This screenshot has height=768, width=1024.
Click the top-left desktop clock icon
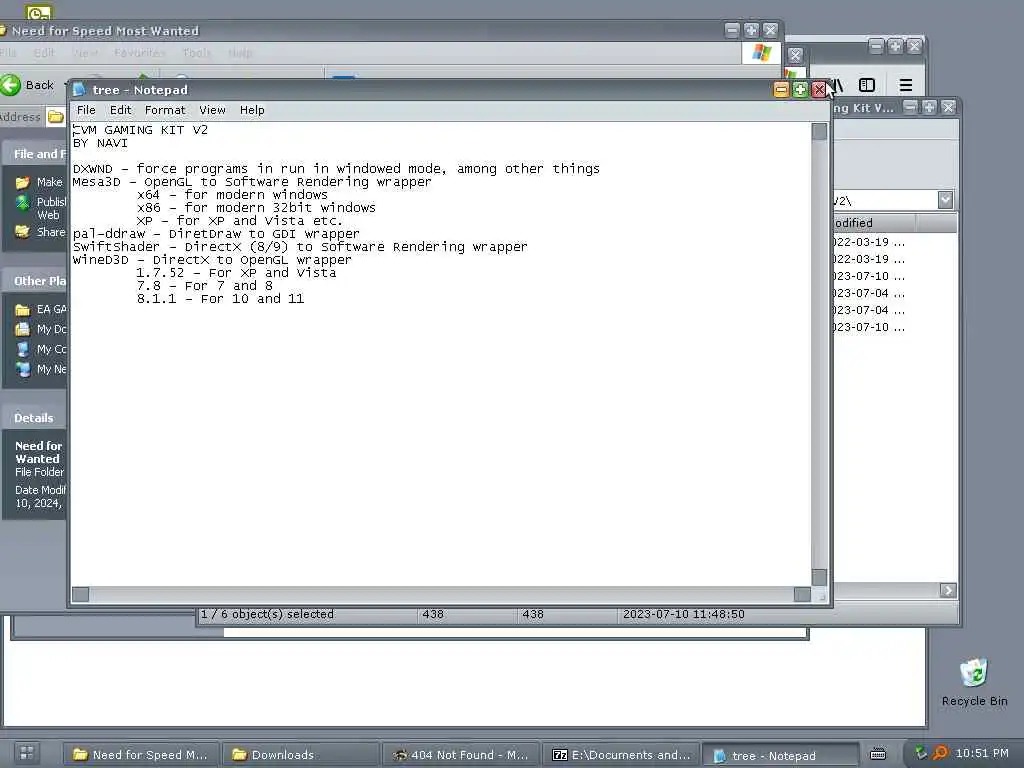click(39, 11)
